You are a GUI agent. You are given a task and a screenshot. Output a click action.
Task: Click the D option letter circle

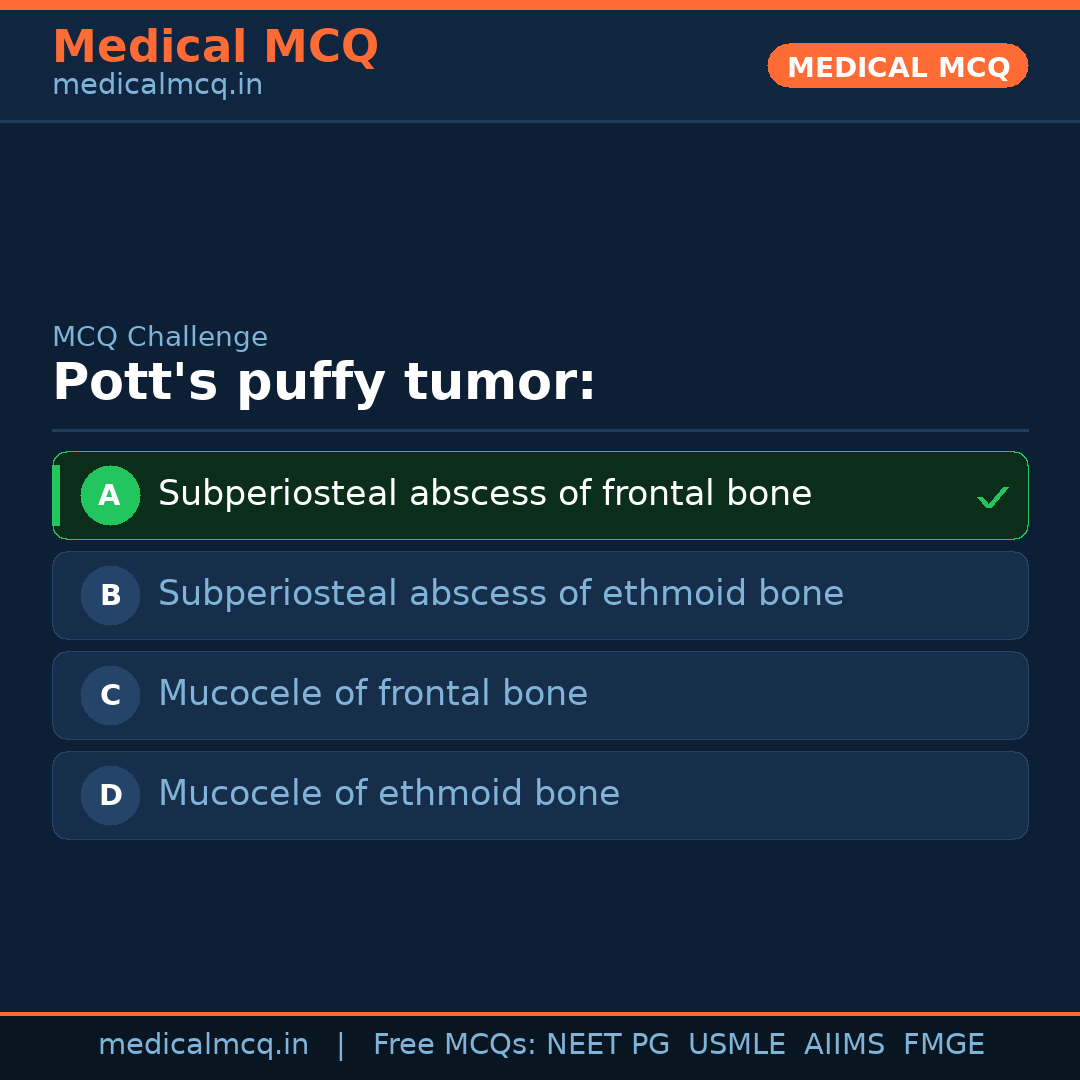110,795
